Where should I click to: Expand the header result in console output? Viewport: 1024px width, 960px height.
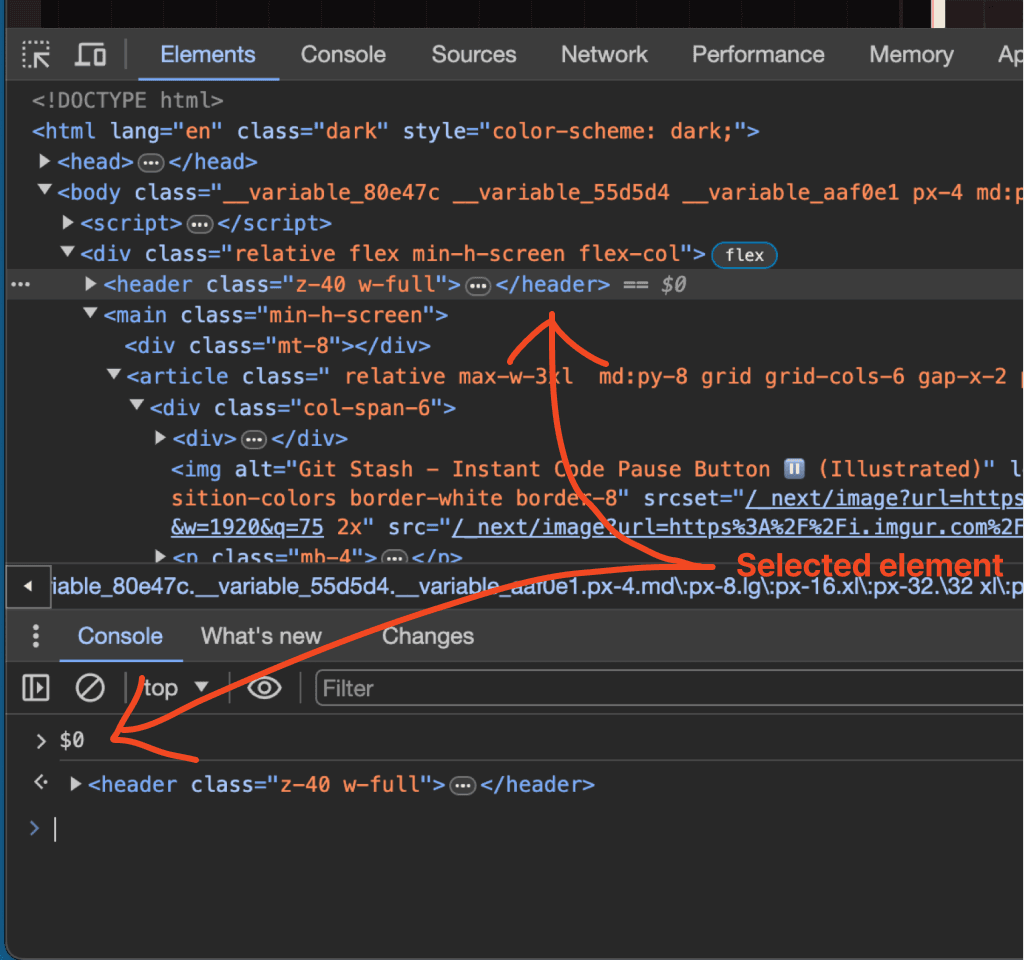tap(76, 784)
